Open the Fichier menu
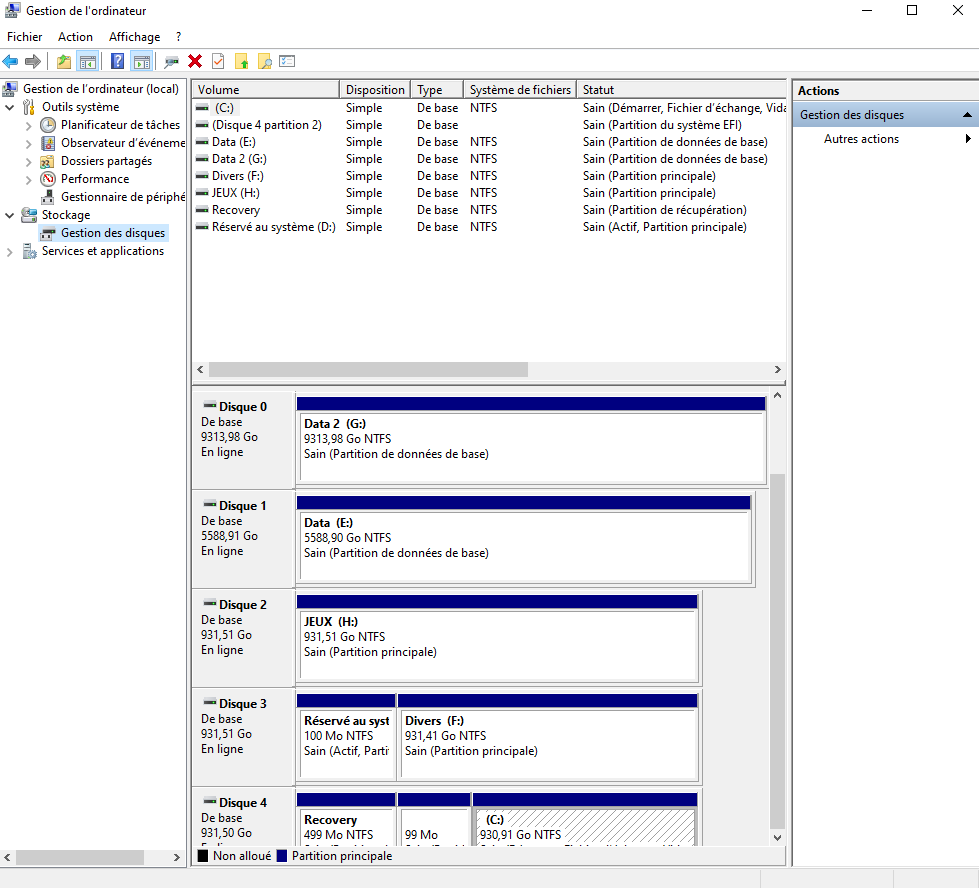Image resolution: width=979 pixels, height=888 pixels. pyautogui.click(x=24, y=37)
